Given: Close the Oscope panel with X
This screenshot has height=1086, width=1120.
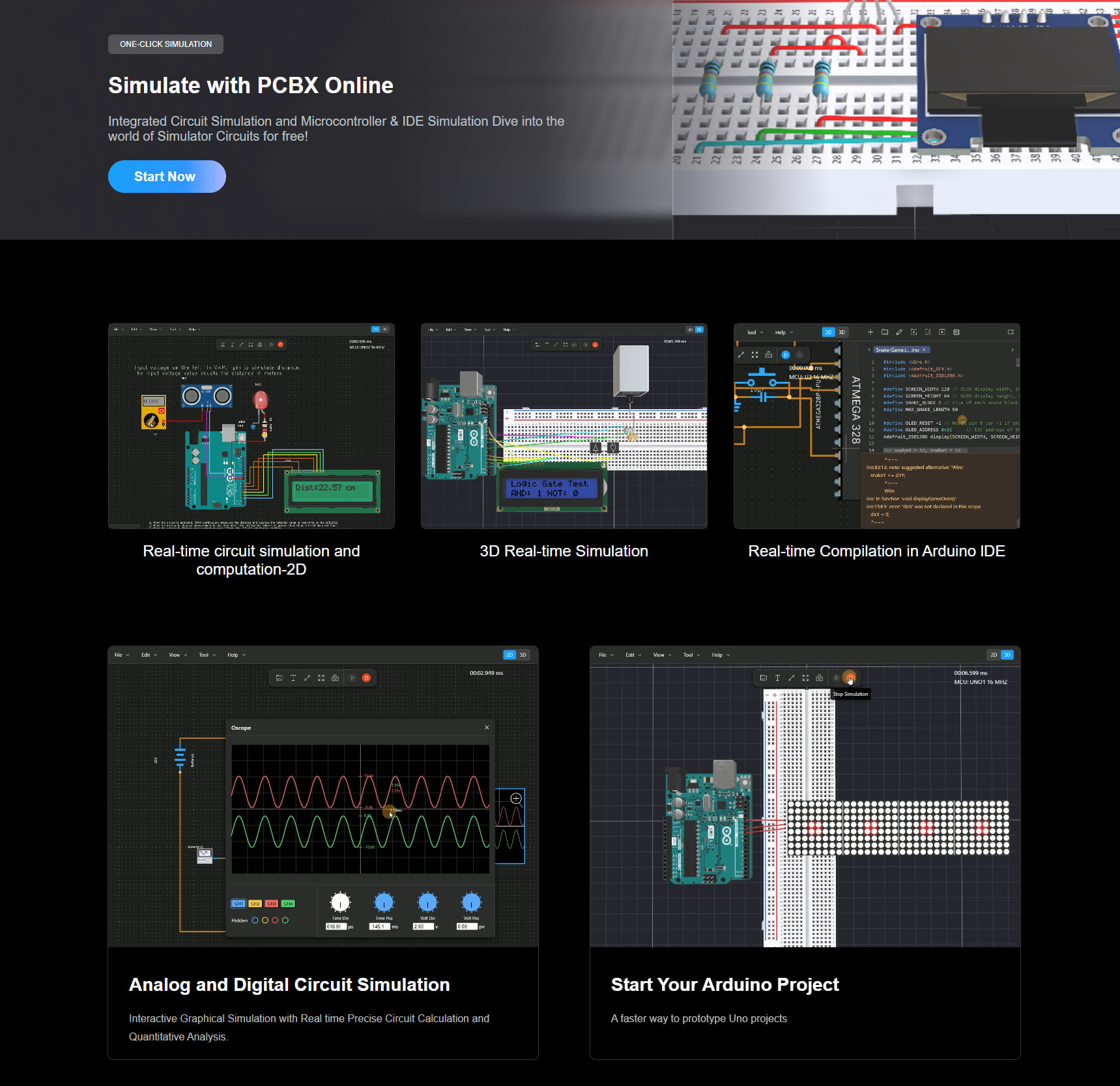Looking at the screenshot, I should click(487, 728).
